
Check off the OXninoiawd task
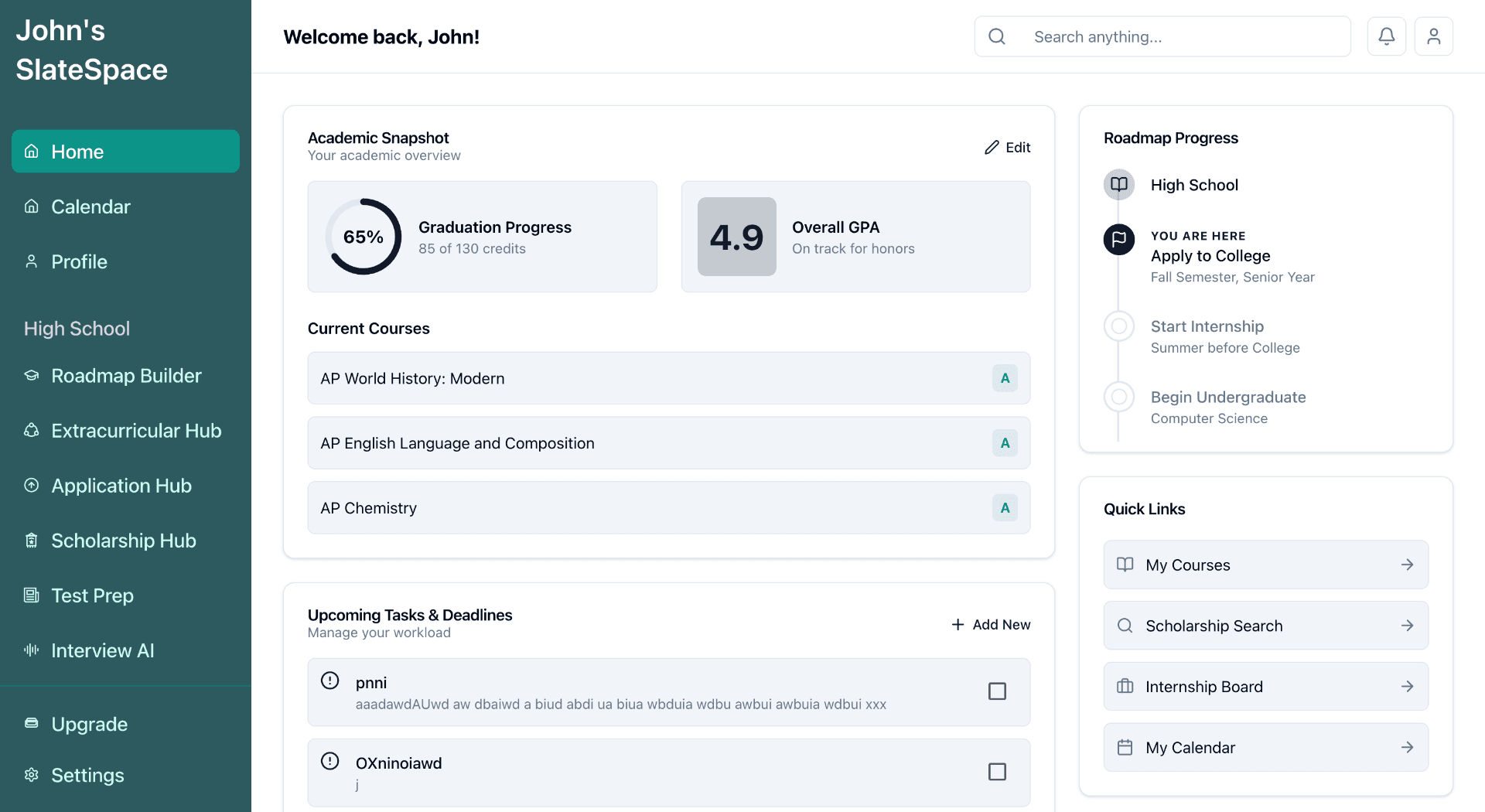[x=998, y=772]
